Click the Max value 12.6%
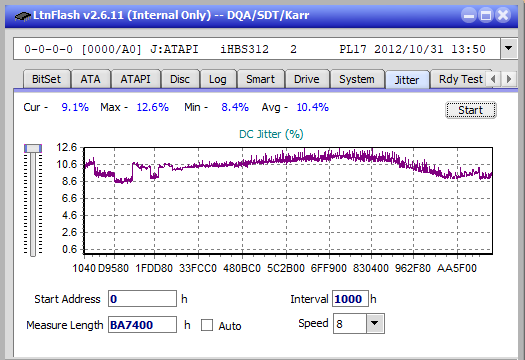This screenshot has width=525, height=360. [153, 107]
